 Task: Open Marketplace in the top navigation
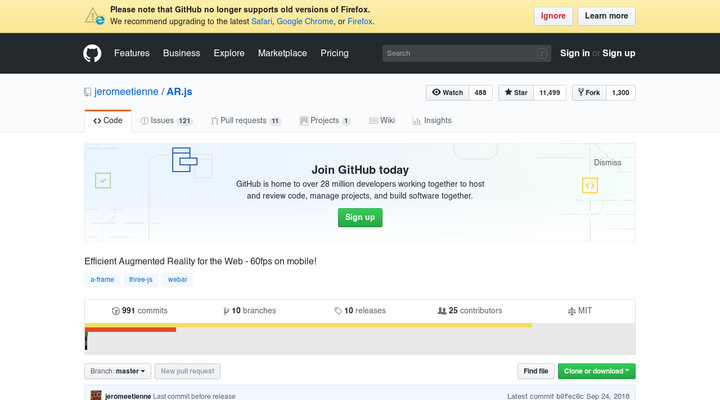pos(282,53)
